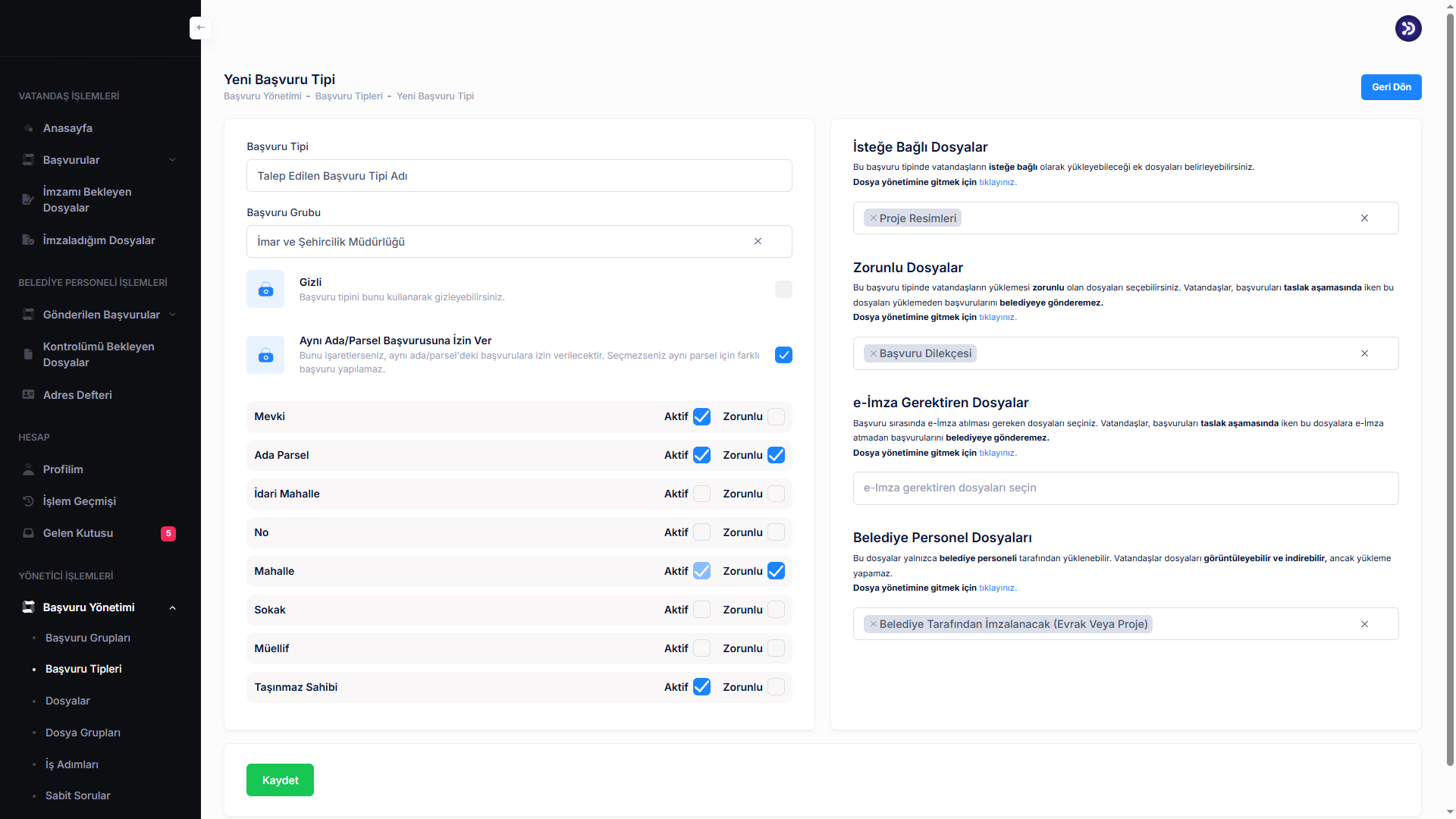The image size is (1456, 819).
Task: Open Sabit Sorular submenu item
Action: pyautogui.click(x=77, y=795)
